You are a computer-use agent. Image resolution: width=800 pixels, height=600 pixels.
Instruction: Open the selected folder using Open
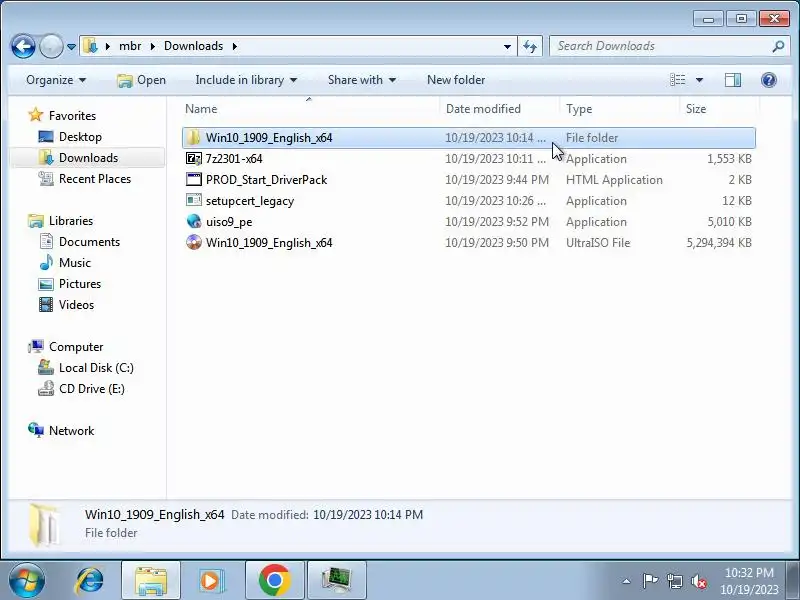click(x=141, y=80)
